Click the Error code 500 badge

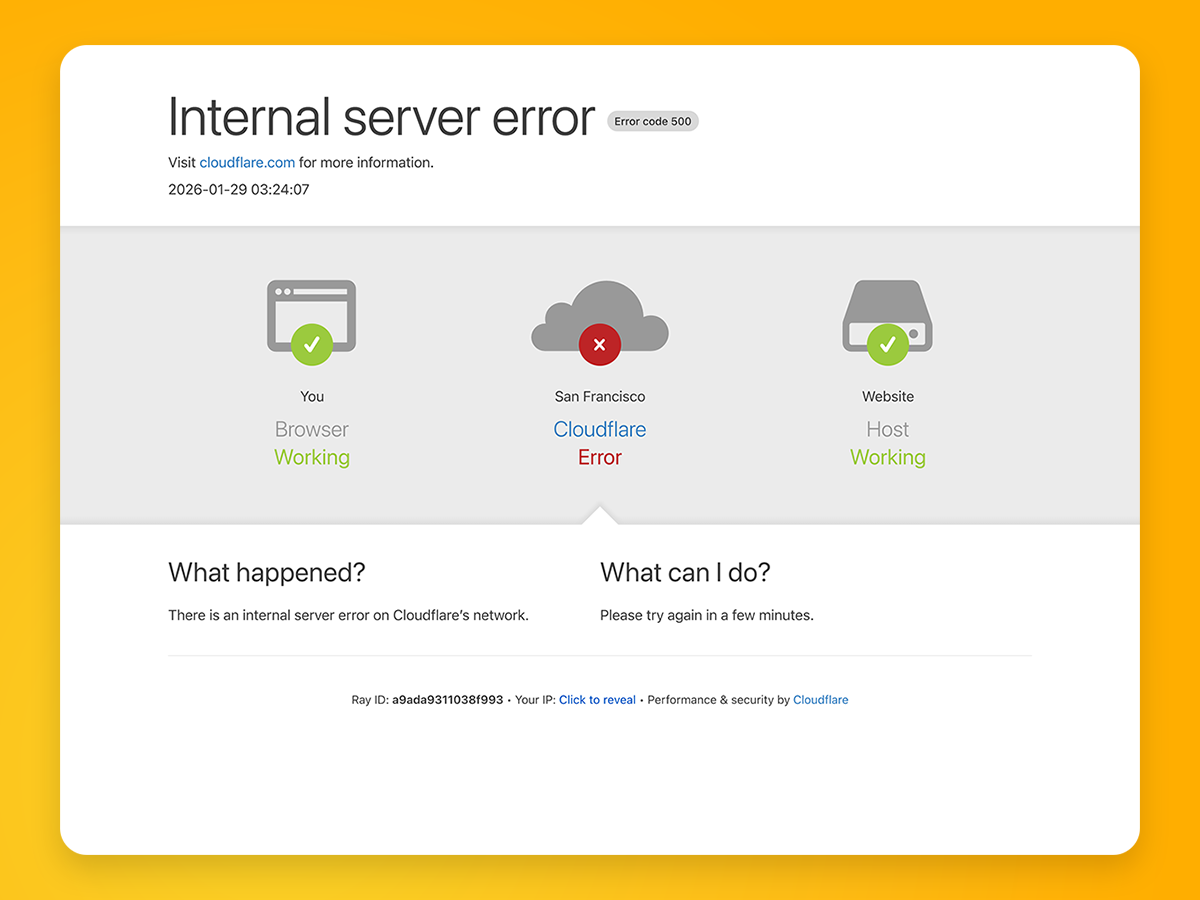[x=653, y=120]
